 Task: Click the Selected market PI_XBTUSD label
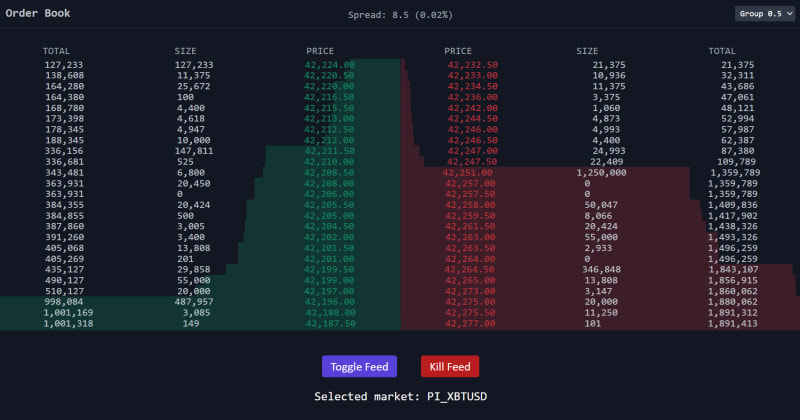point(400,396)
